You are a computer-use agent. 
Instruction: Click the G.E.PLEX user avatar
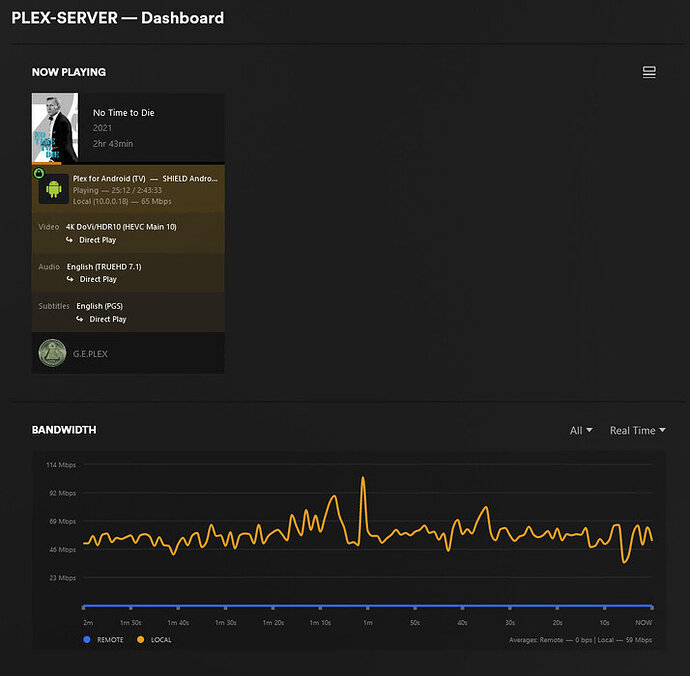tap(52, 353)
